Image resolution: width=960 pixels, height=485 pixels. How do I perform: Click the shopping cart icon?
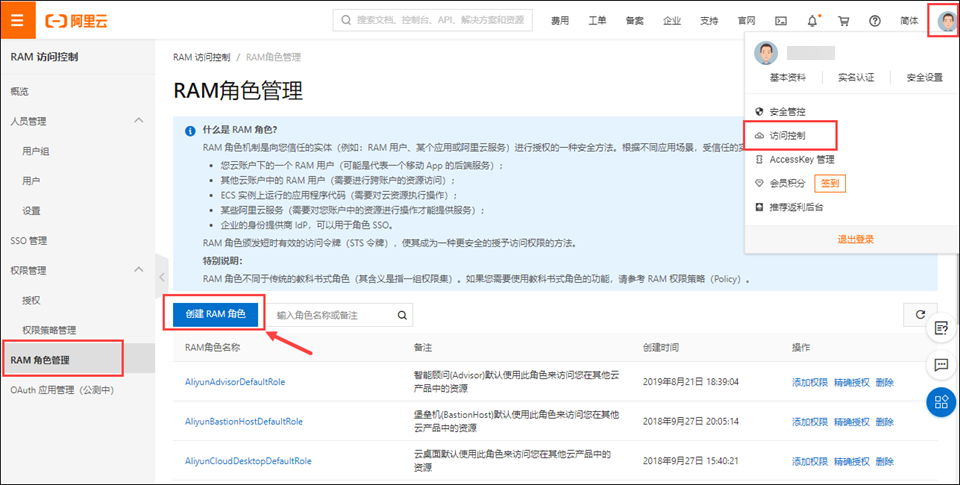pos(844,21)
